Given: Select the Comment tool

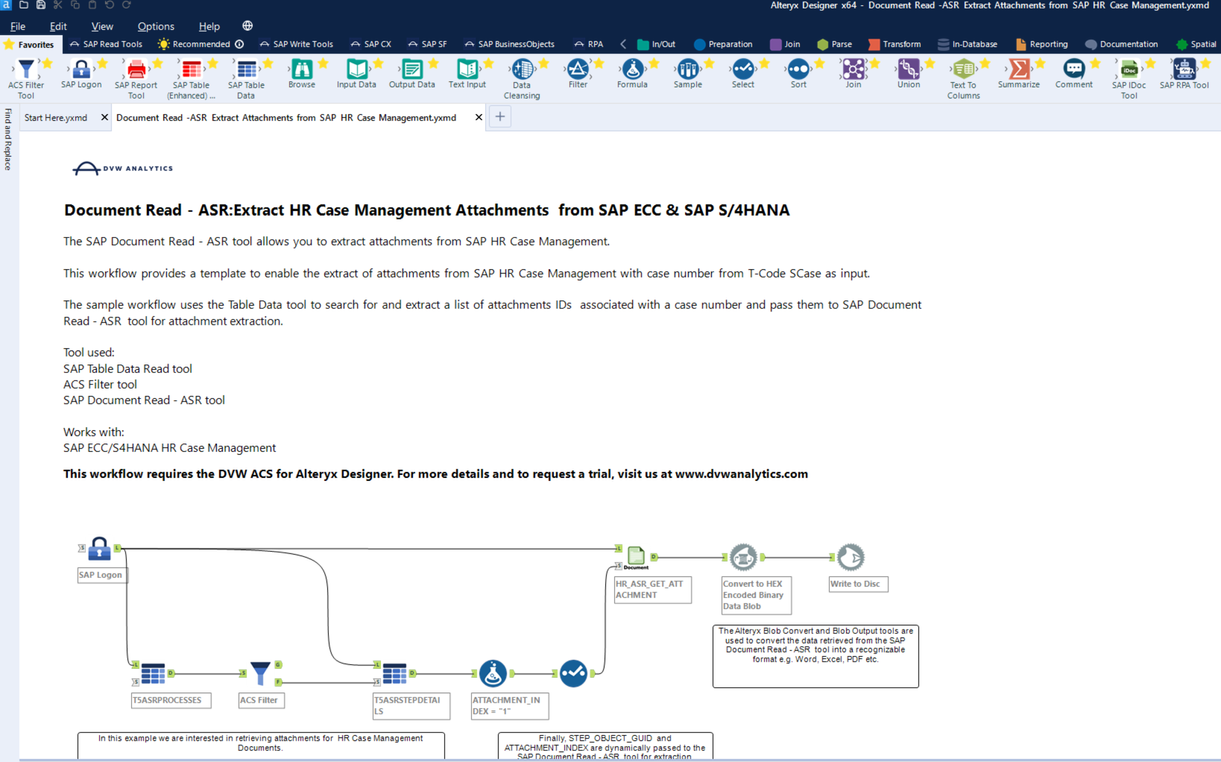Looking at the screenshot, I should [1074, 69].
